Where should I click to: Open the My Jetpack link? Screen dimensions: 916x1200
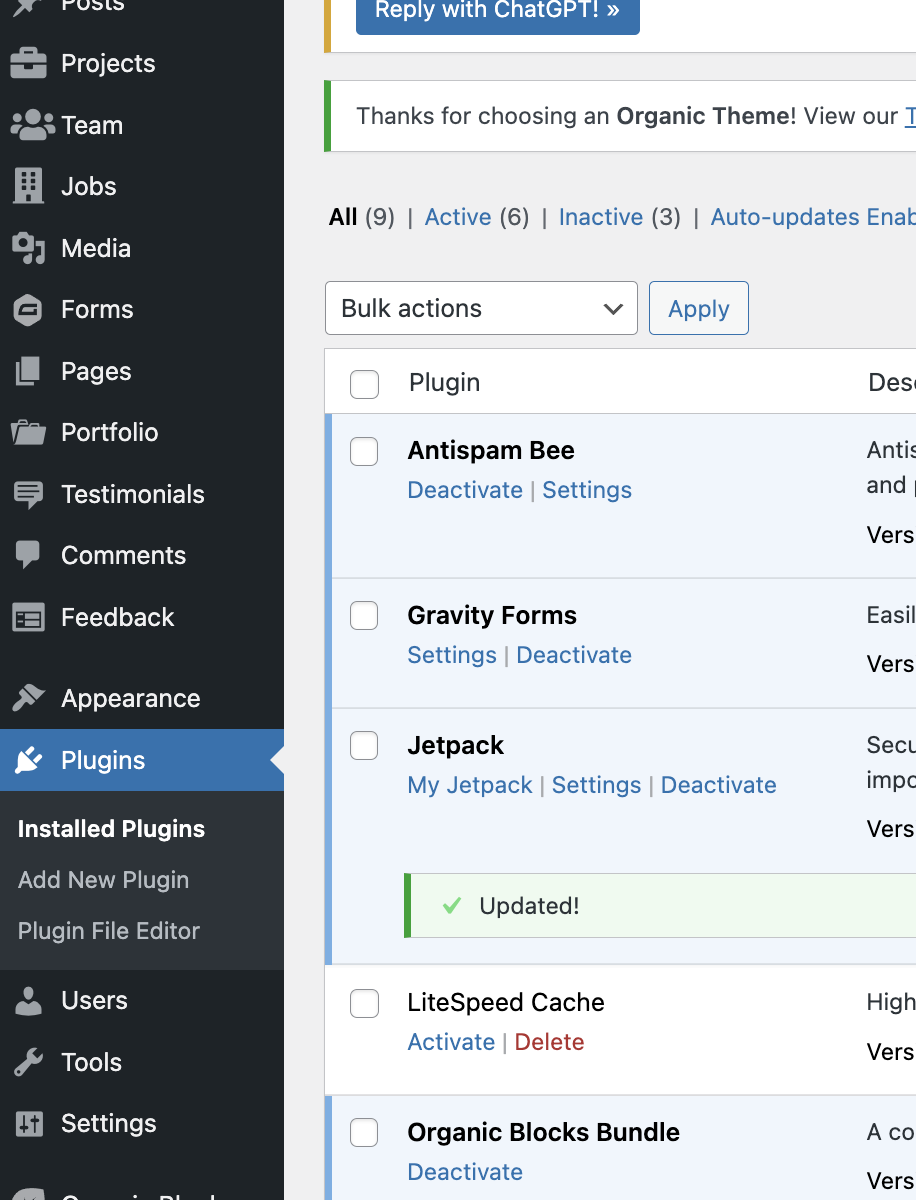click(470, 785)
